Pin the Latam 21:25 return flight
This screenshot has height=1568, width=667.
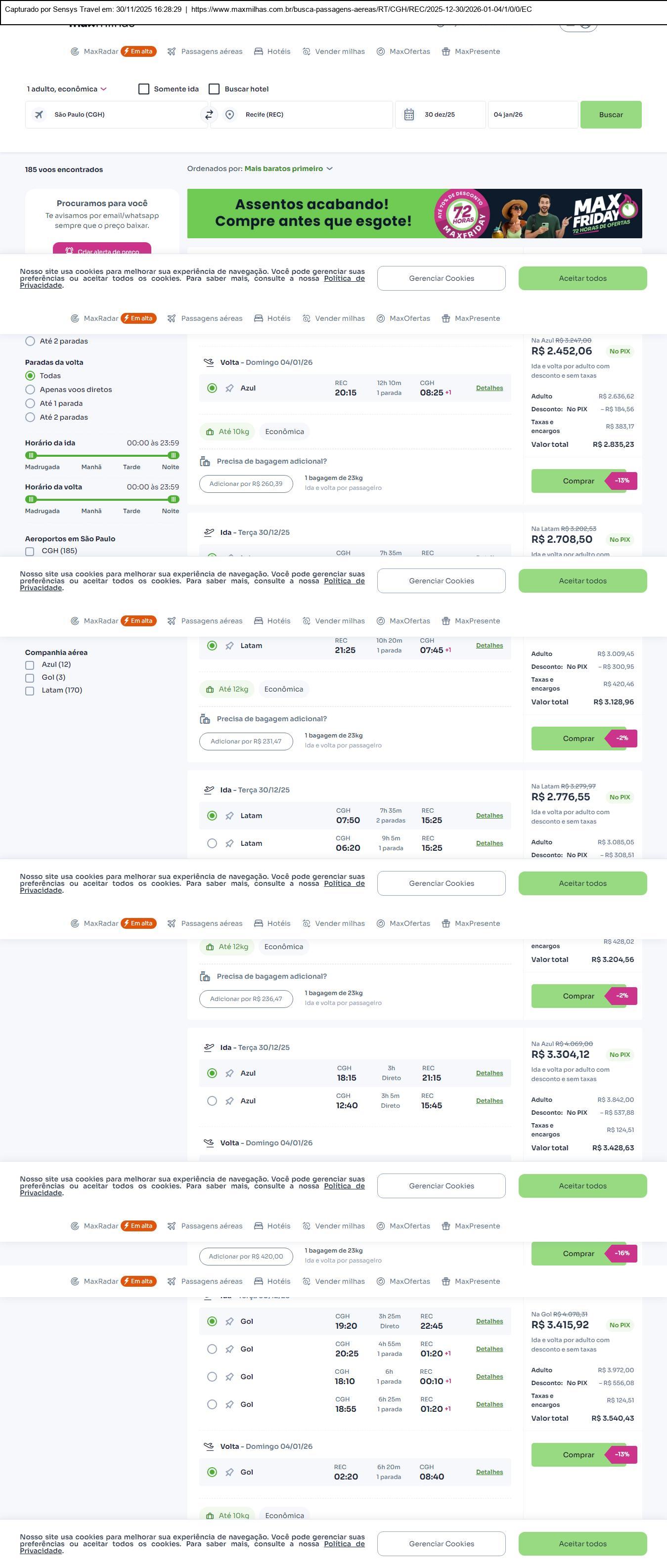tap(229, 646)
